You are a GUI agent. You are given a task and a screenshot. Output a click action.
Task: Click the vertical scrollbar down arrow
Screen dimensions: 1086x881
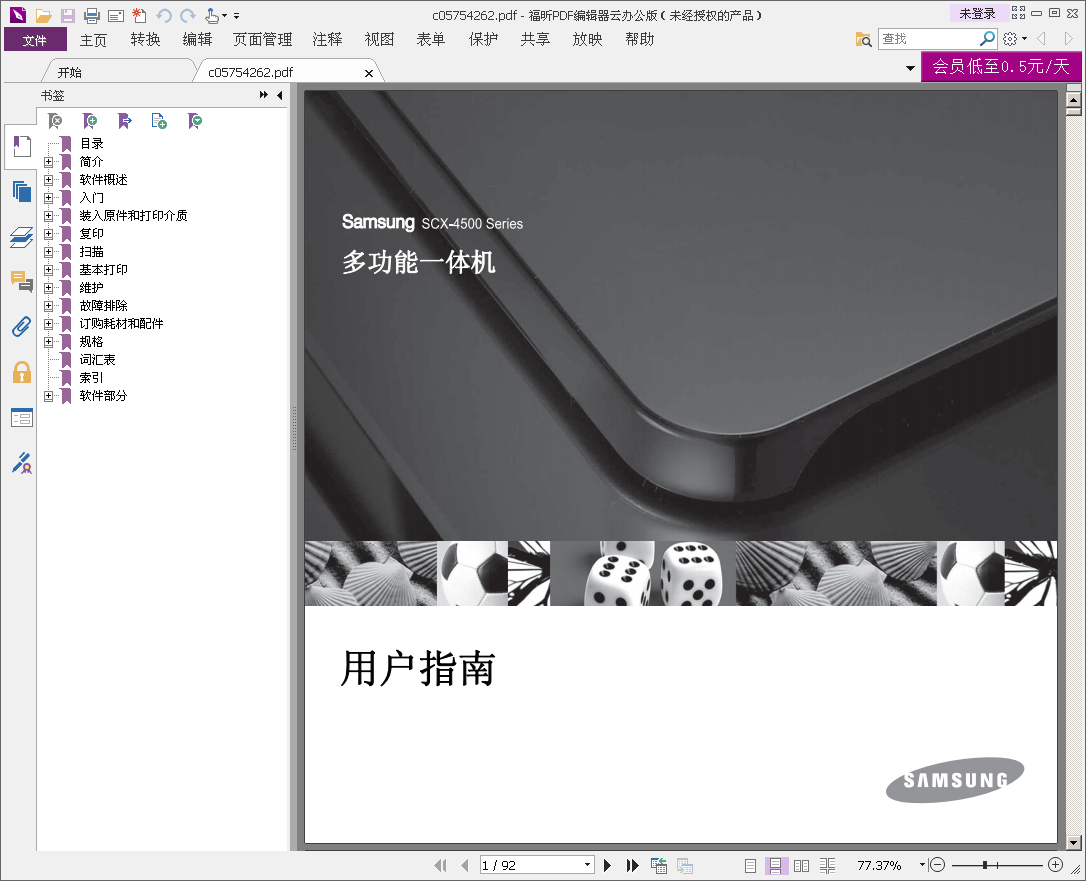click(x=1074, y=842)
